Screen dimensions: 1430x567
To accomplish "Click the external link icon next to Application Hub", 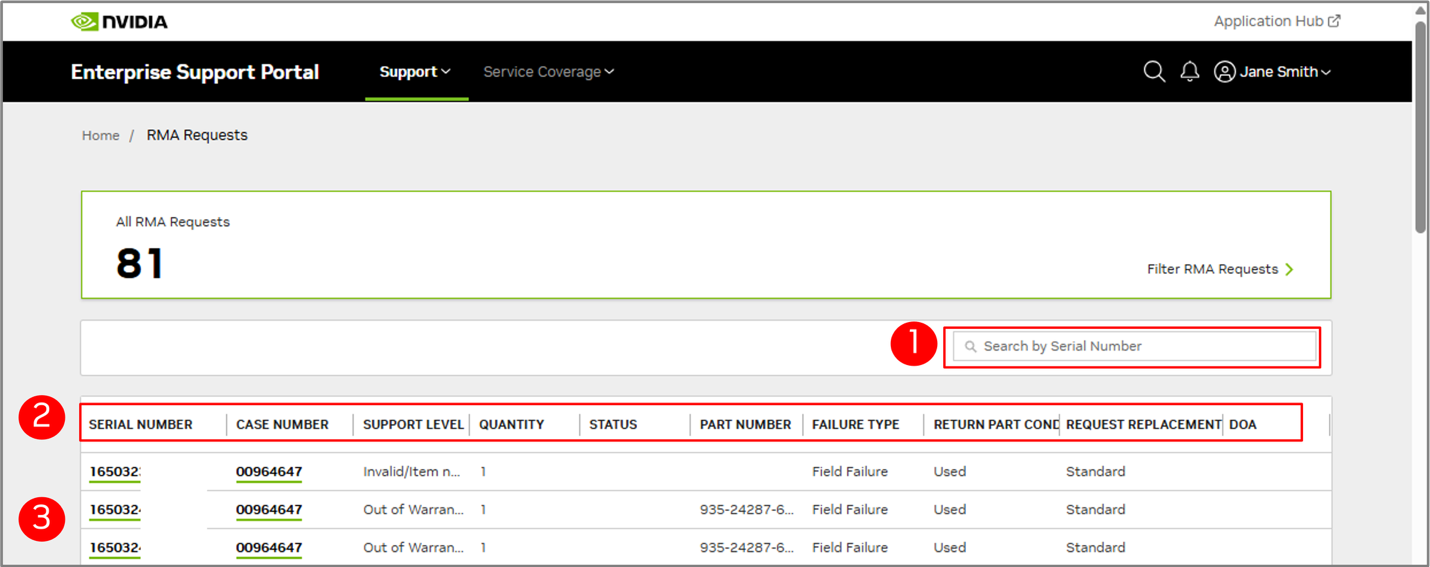I will 1334,21.
